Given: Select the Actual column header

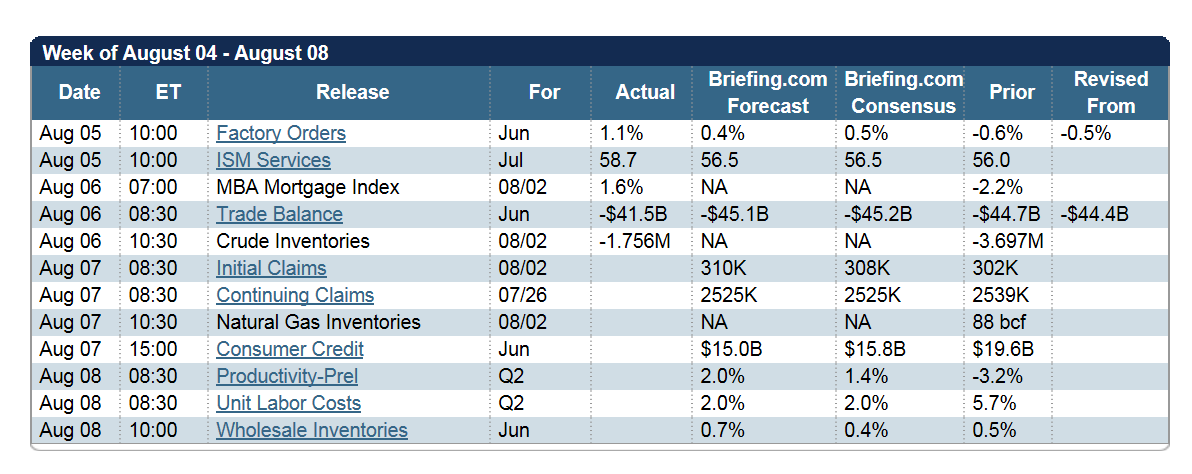Looking at the screenshot, I should [x=645, y=92].
